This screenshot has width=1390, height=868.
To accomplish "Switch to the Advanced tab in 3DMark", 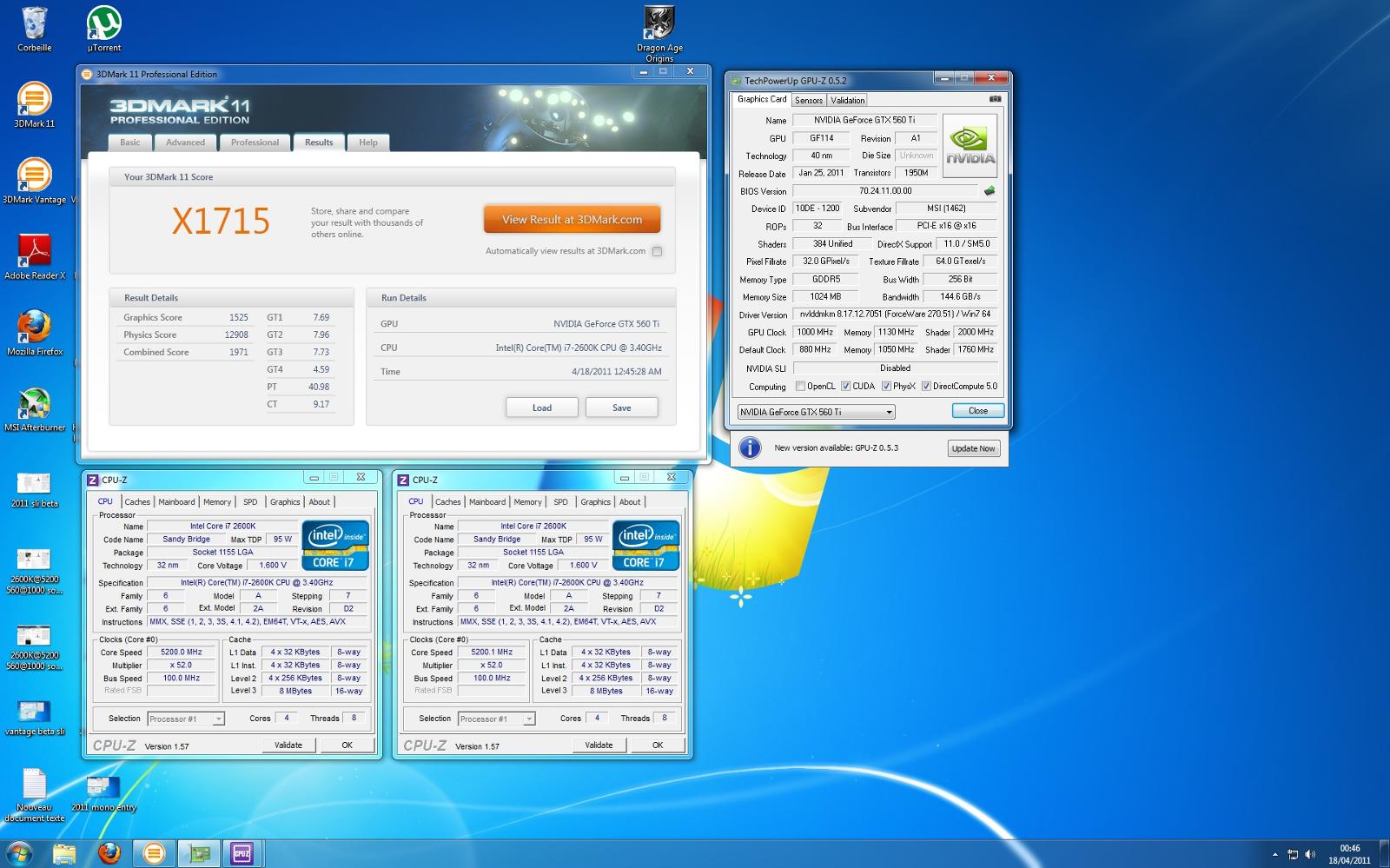I will coord(185,142).
